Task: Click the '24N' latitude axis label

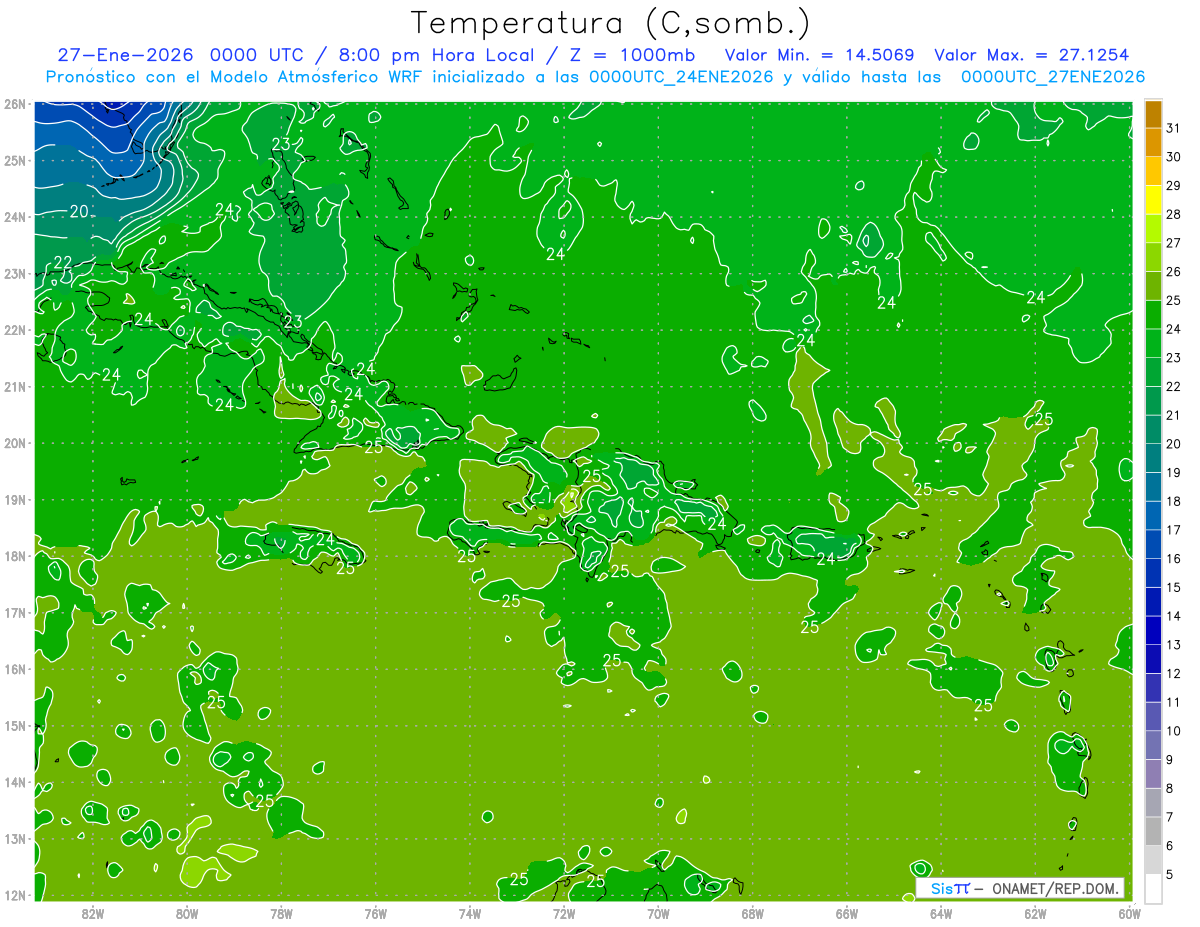Action: pyautogui.click(x=14, y=217)
